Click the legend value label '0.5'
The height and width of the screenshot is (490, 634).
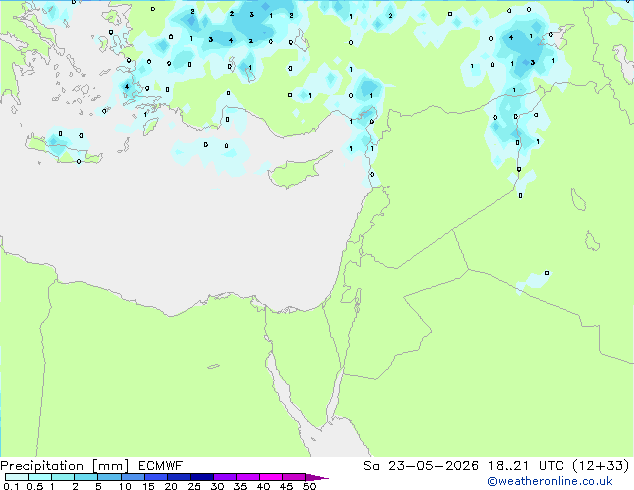click(x=35, y=486)
